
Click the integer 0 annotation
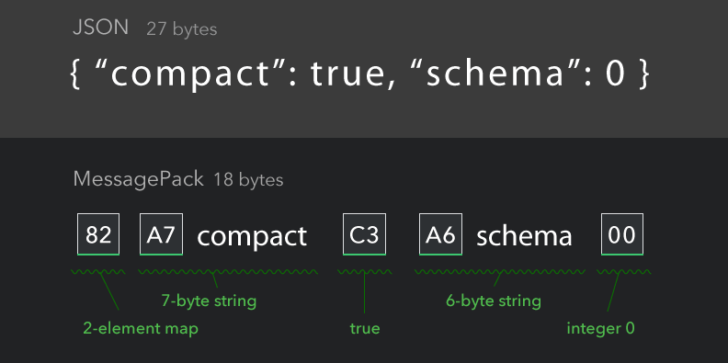(x=601, y=329)
